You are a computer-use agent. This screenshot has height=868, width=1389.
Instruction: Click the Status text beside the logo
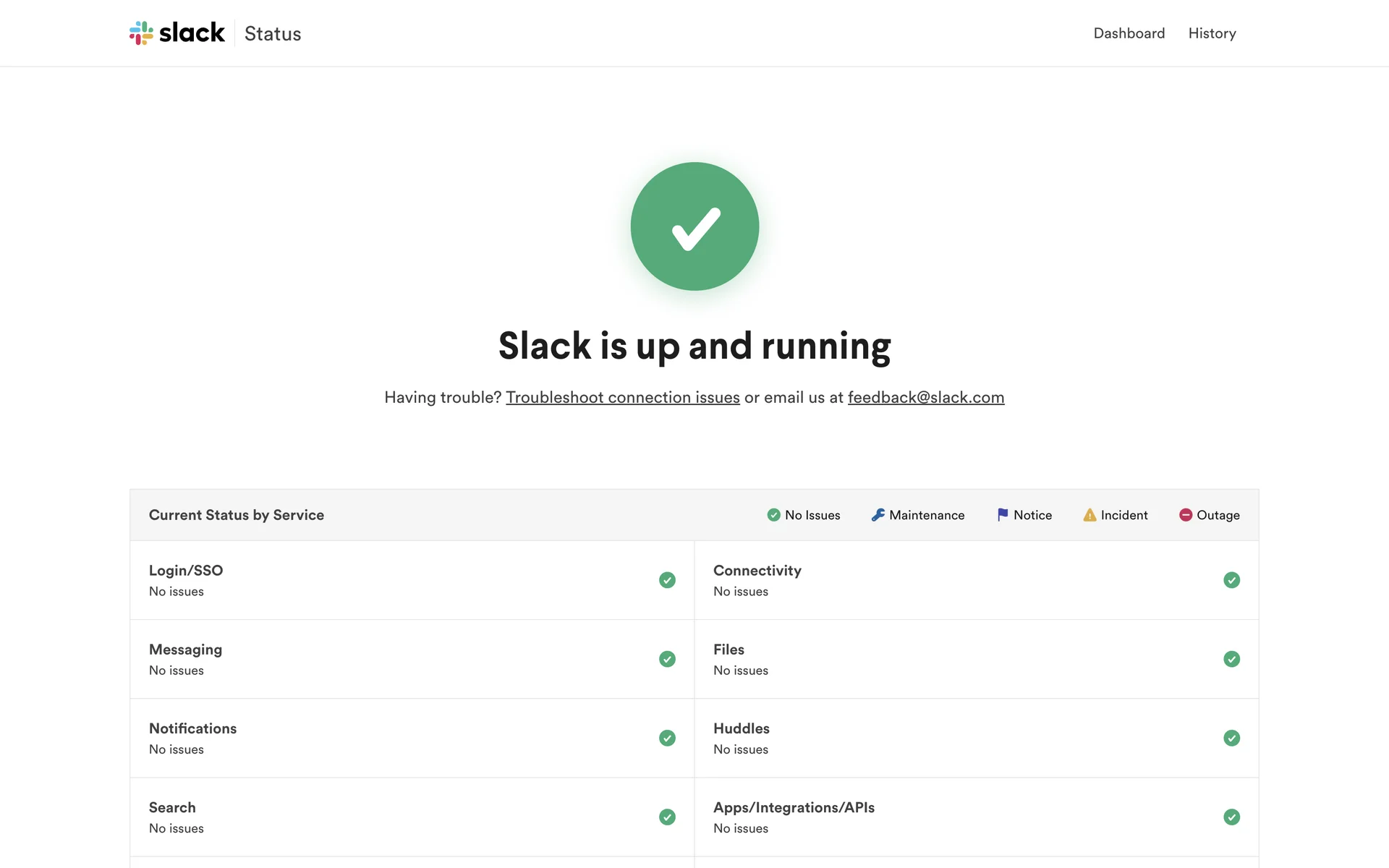tap(273, 34)
